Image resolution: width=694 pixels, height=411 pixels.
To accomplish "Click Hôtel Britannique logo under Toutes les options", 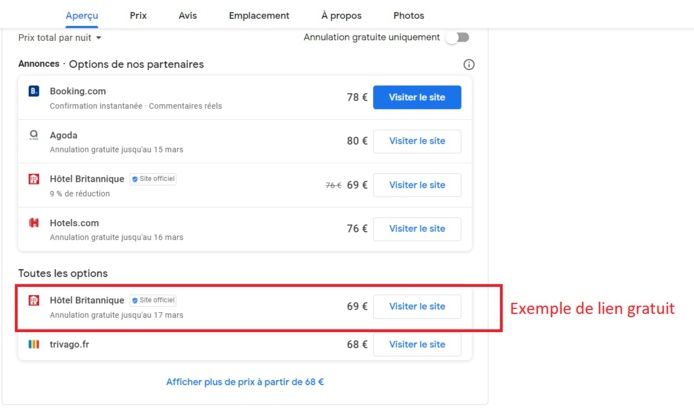I will (x=34, y=300).
